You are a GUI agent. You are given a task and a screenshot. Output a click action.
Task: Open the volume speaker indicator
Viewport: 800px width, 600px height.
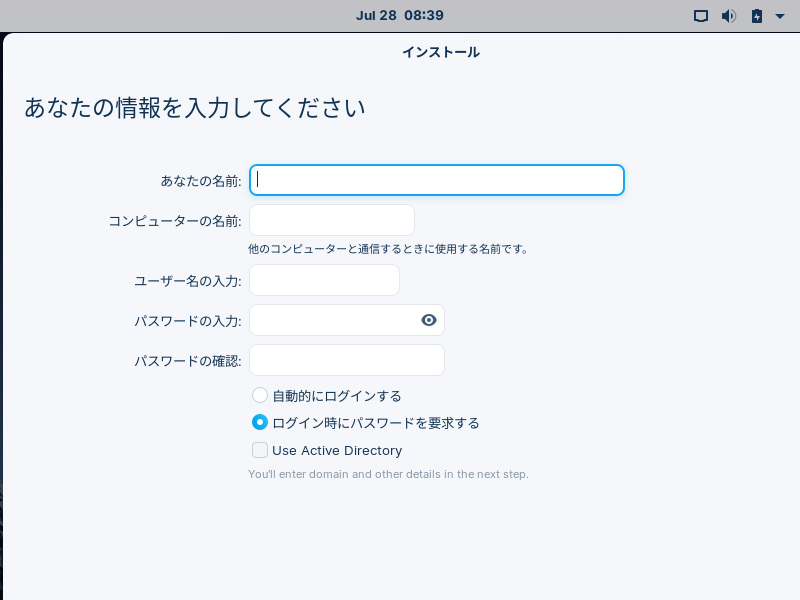click(x=729, y=16)
